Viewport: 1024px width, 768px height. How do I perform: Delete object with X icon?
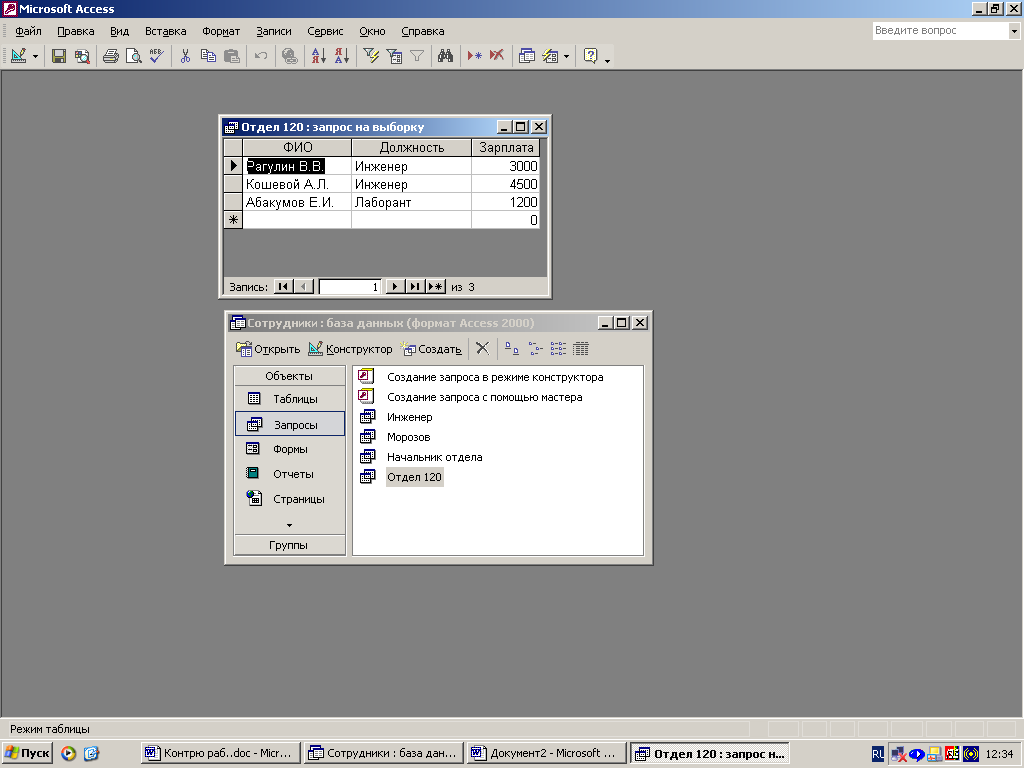pos(482,349)
